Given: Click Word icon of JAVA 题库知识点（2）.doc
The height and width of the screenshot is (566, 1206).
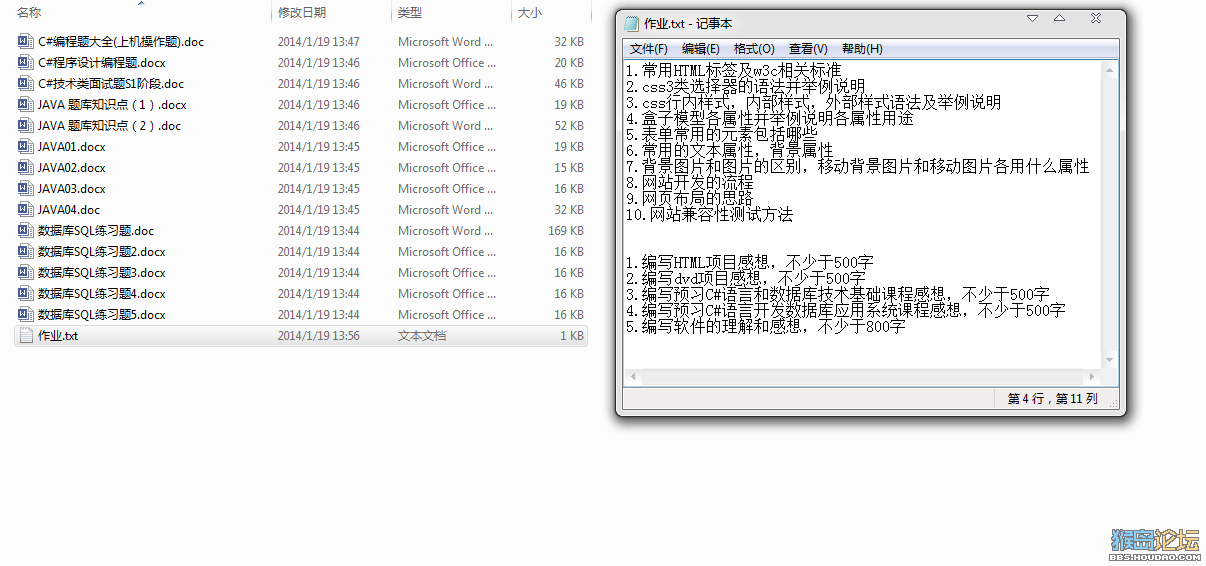Looking at the screenshot, I should tap(26, 126).
